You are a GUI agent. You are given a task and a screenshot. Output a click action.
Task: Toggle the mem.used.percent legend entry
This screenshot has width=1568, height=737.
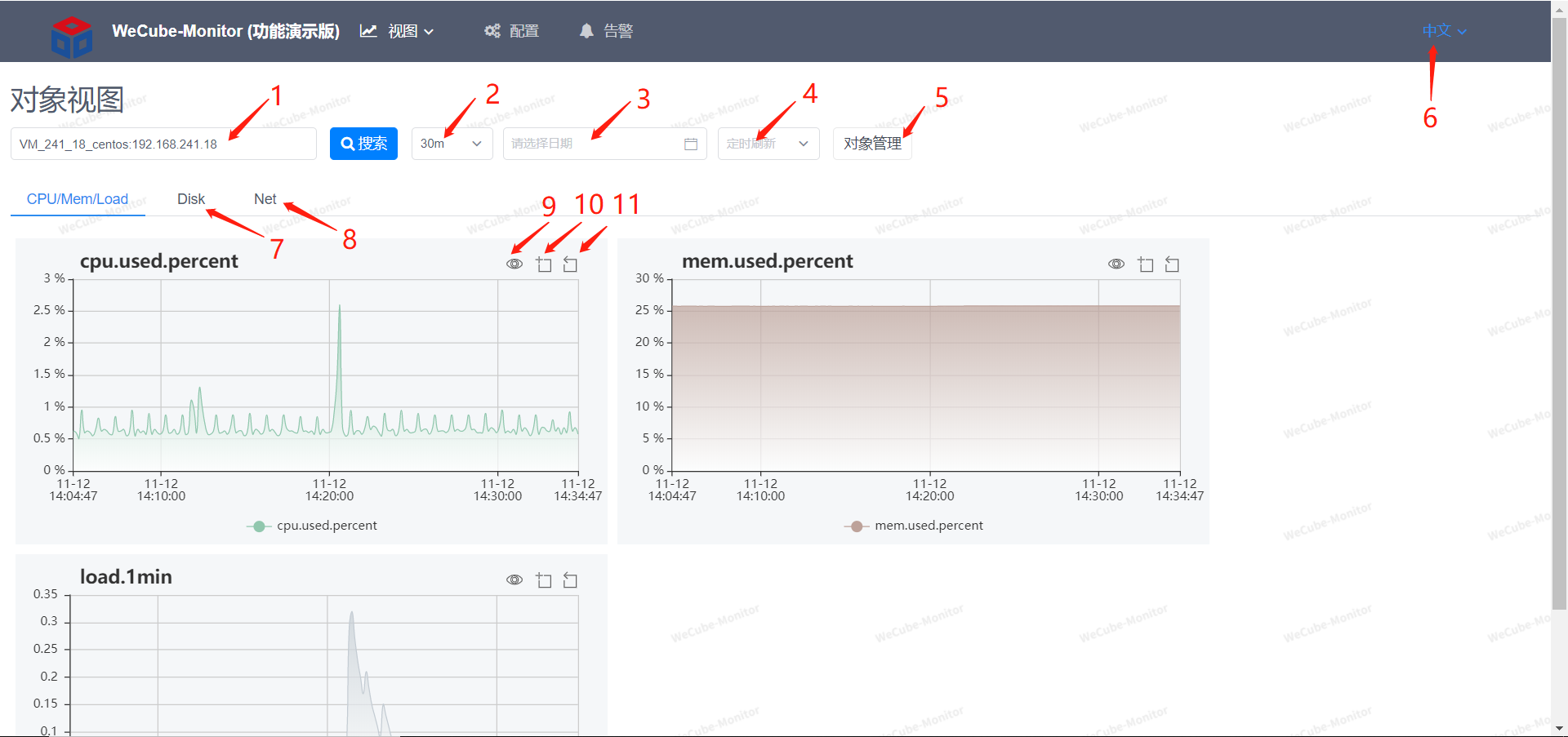point(914,526)
